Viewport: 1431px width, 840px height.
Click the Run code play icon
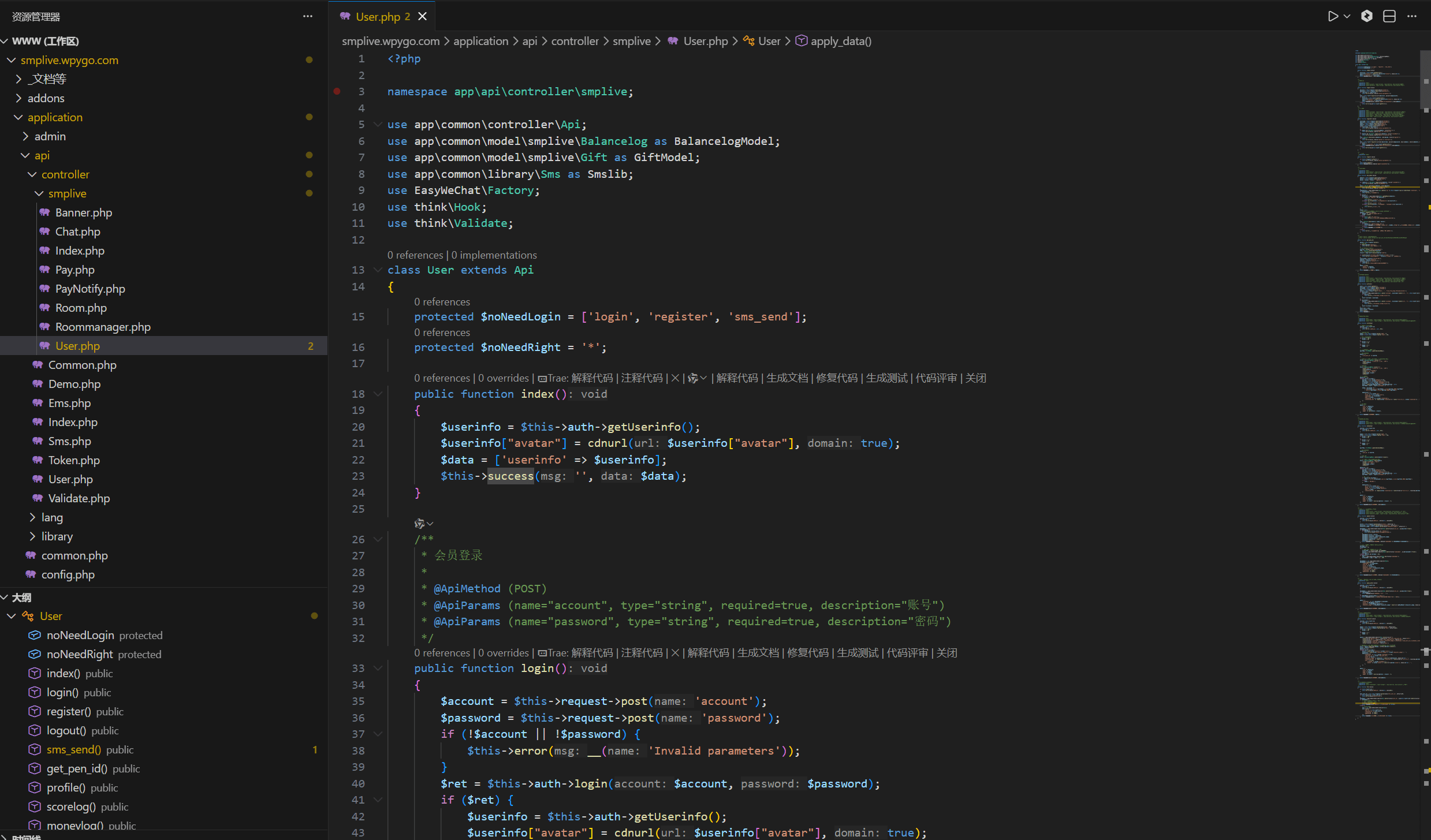pyautogui.click(x=1332, y=16)
